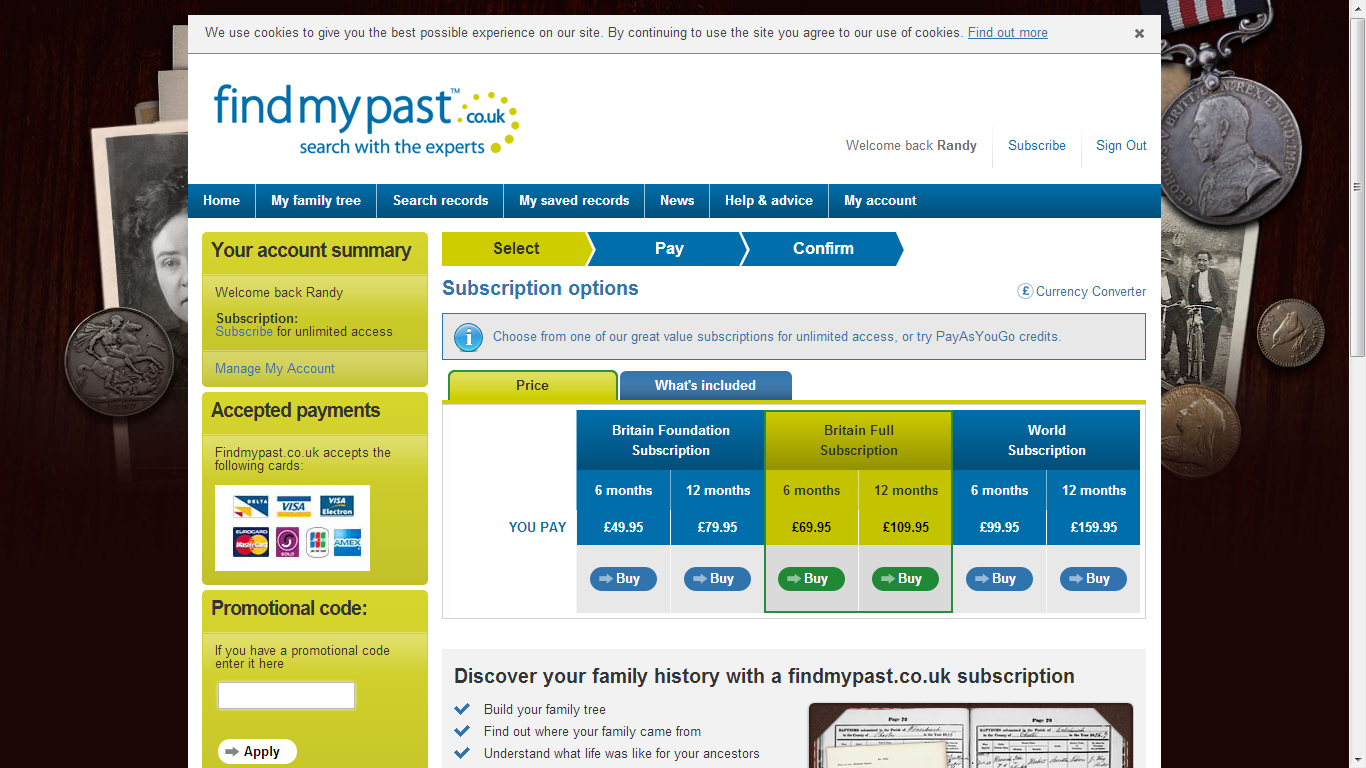Switch to the Price tab
Screen dimensions: 1366x768
(x=532, y=385)
